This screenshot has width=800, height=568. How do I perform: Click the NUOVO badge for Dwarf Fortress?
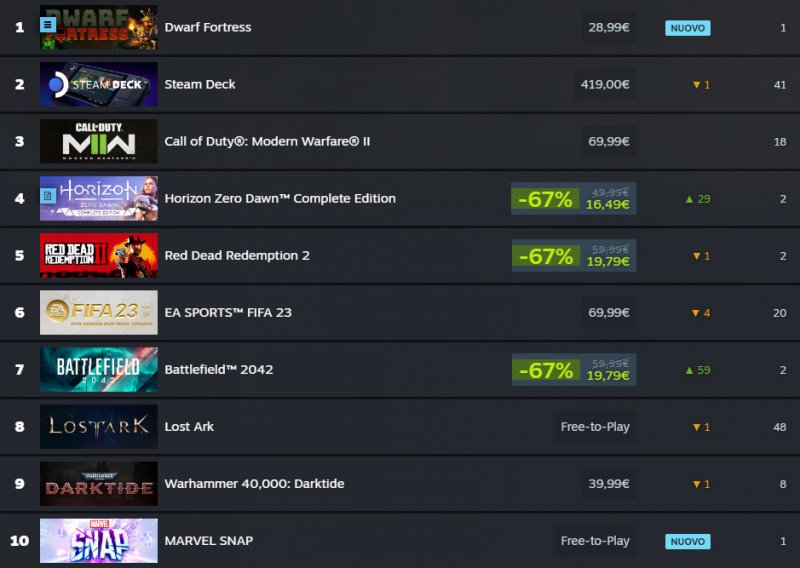(x=687, y=28)
